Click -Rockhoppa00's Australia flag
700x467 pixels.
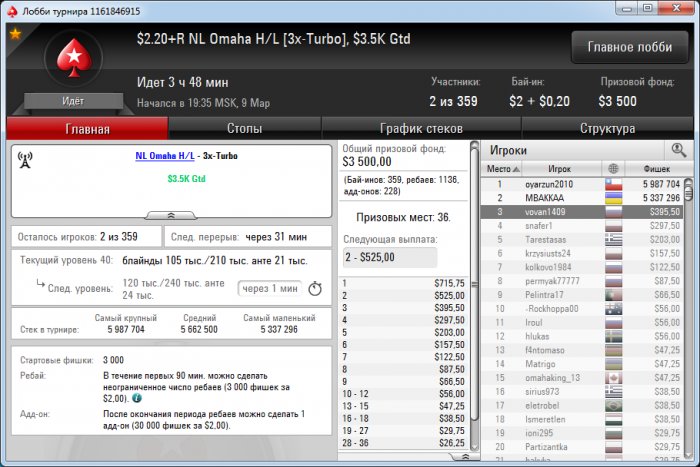[x=614, y=309]
